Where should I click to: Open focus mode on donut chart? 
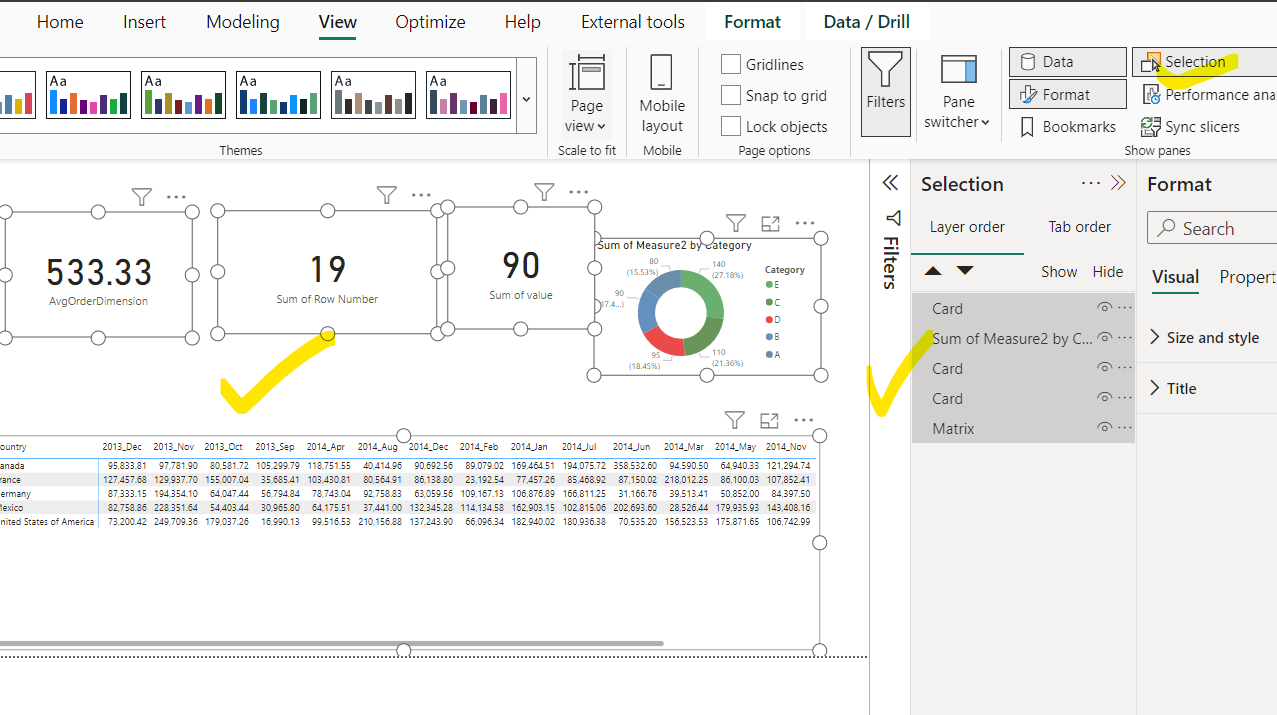click(770, 223)
